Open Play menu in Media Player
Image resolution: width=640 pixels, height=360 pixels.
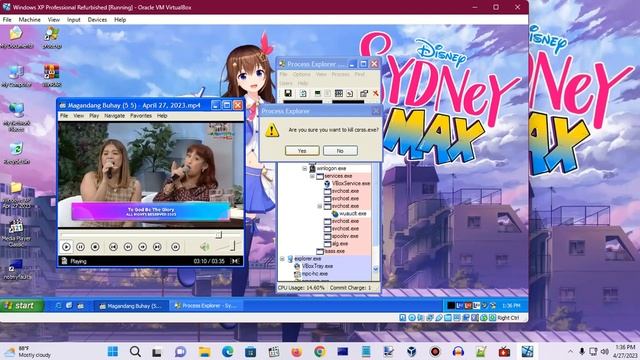[94, 116]
